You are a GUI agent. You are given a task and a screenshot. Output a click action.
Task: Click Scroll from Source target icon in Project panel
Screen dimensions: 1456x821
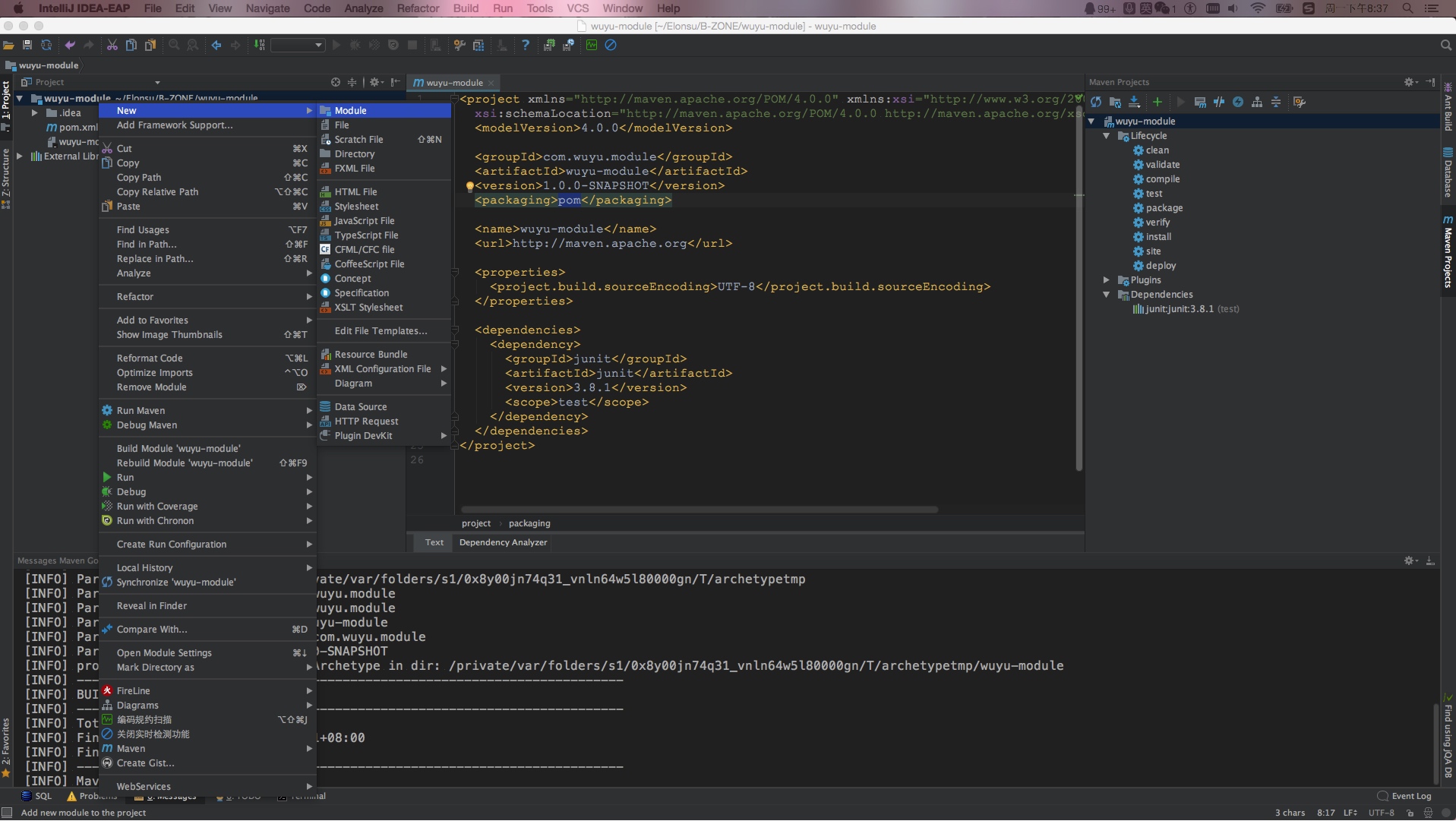pos(336,82)
